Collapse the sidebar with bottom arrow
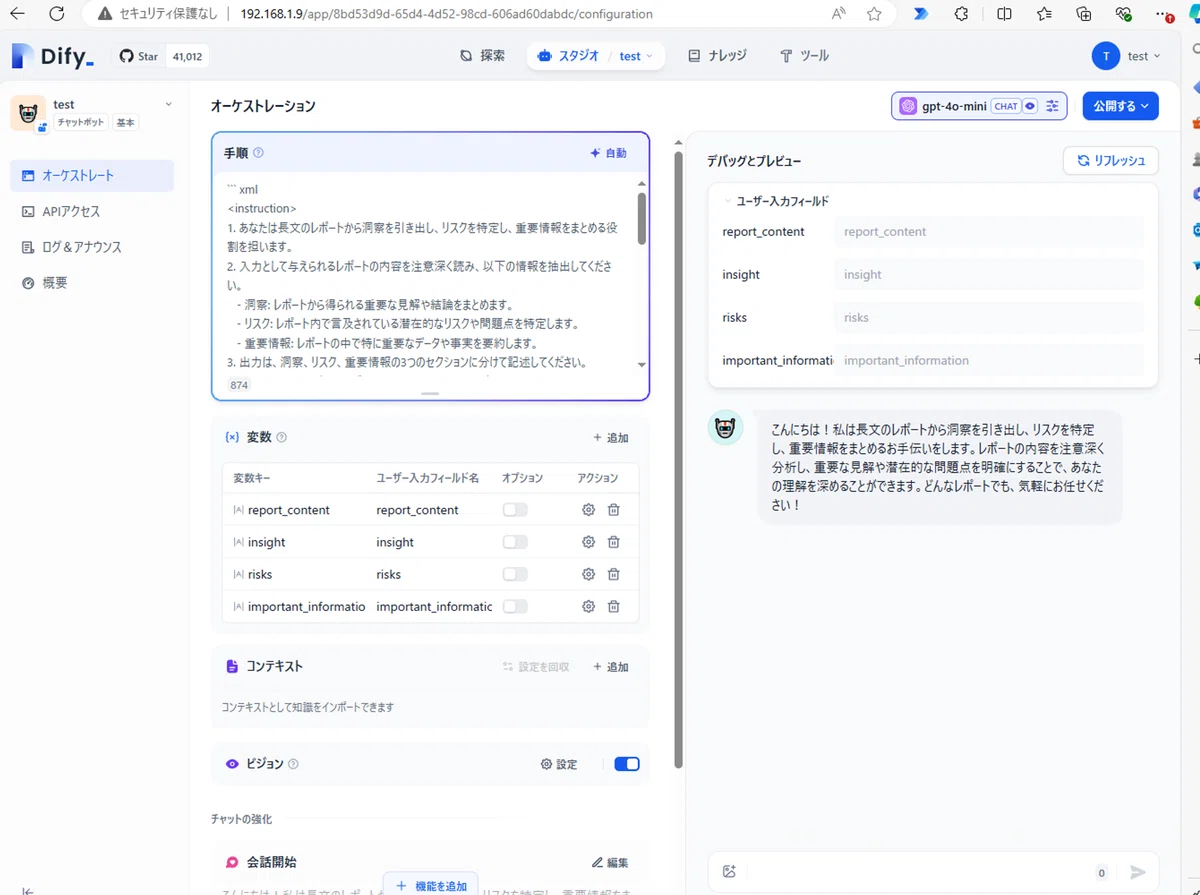 pyautogui.click(x=28, y=890)
